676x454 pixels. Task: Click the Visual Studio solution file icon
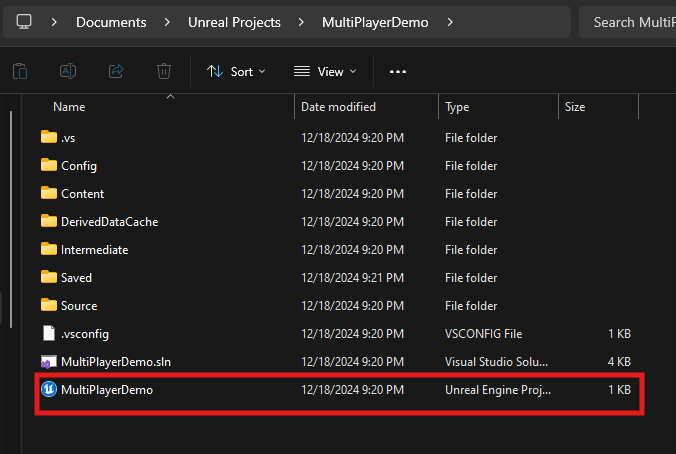point(49,362)
